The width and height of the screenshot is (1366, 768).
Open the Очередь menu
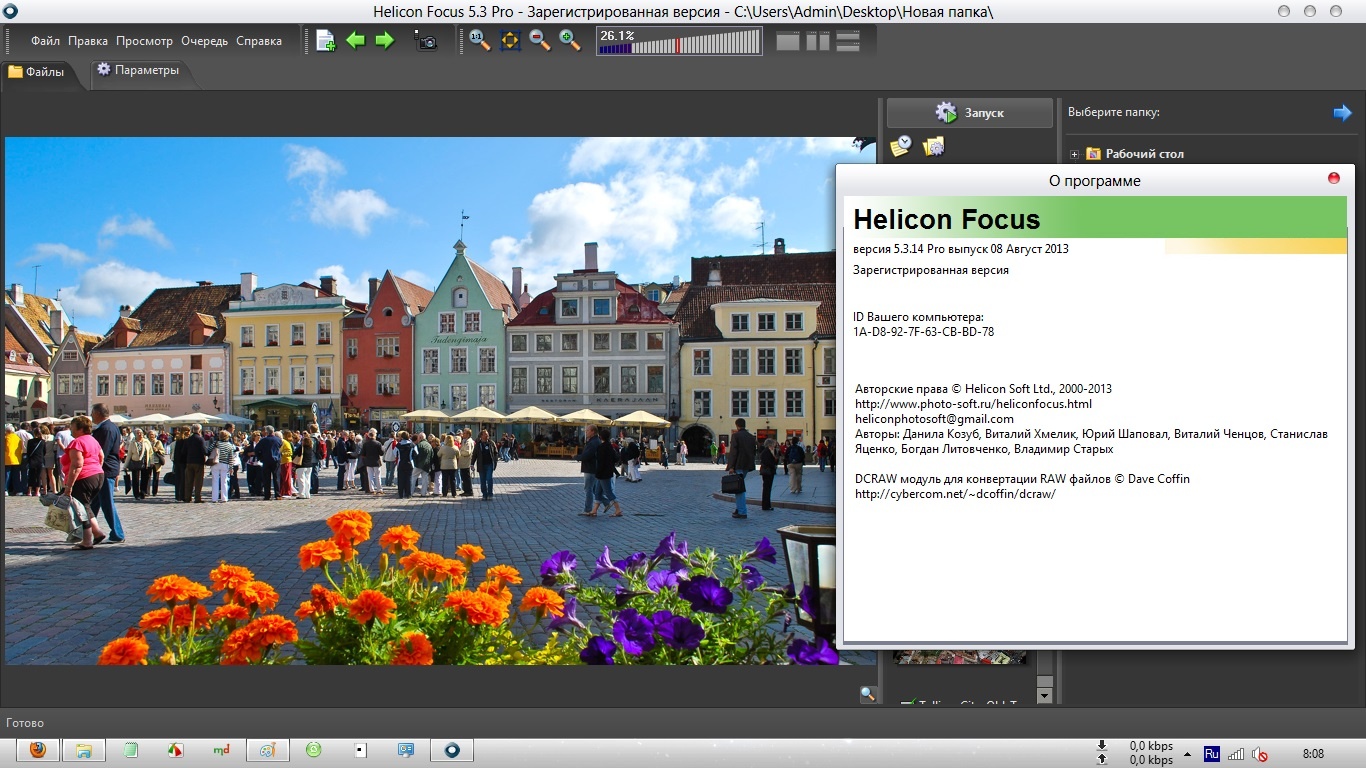205,41
